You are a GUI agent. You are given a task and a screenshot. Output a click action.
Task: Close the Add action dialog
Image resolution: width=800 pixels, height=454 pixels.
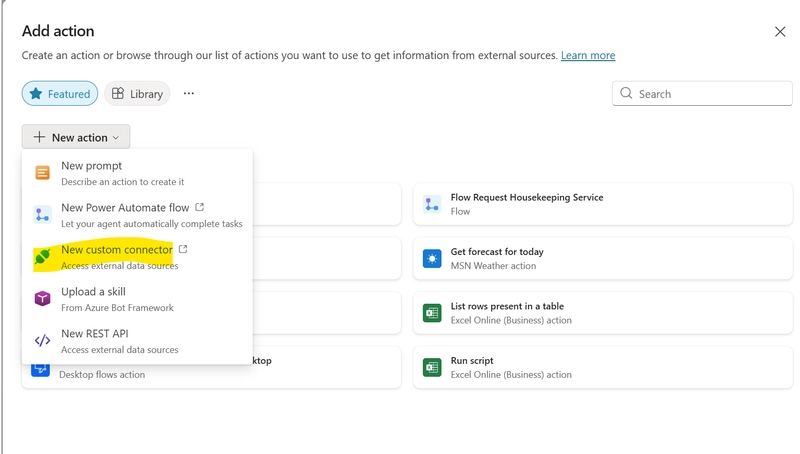(x=780, y=32)
